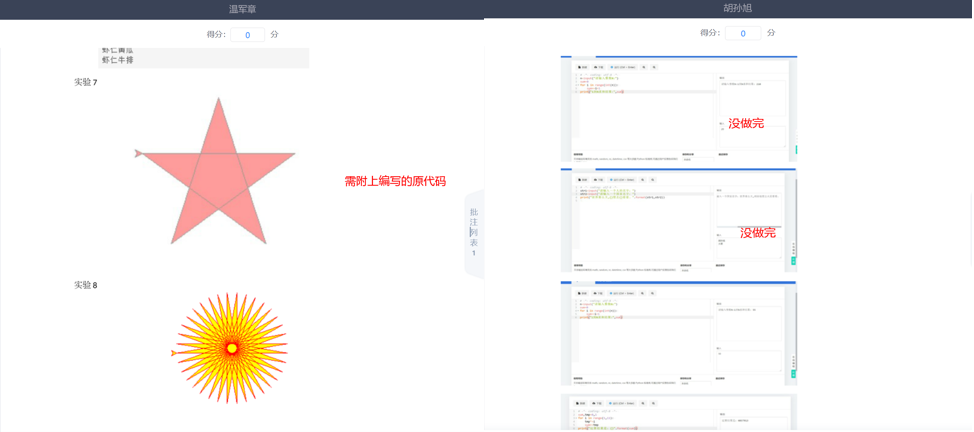974x432 pixels.
Task: Click the 胡孙旭 student name header
Action: tap(737, 8)
